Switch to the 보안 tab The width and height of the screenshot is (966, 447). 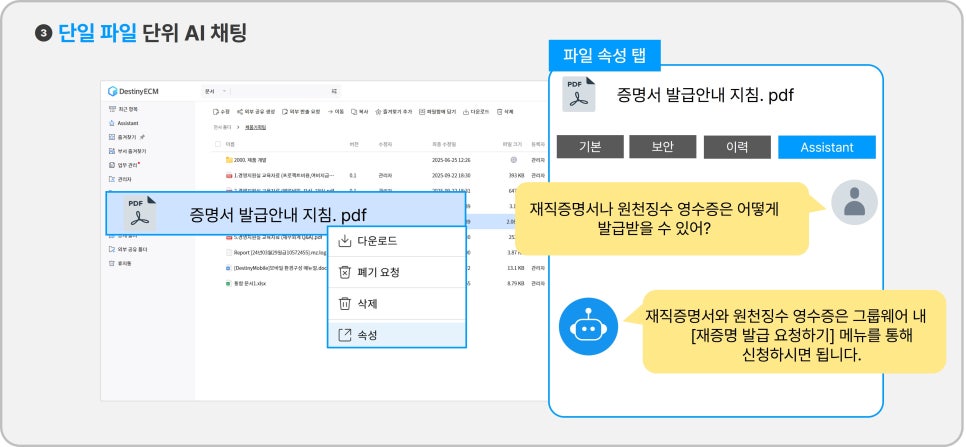click(x=662, y=147)
